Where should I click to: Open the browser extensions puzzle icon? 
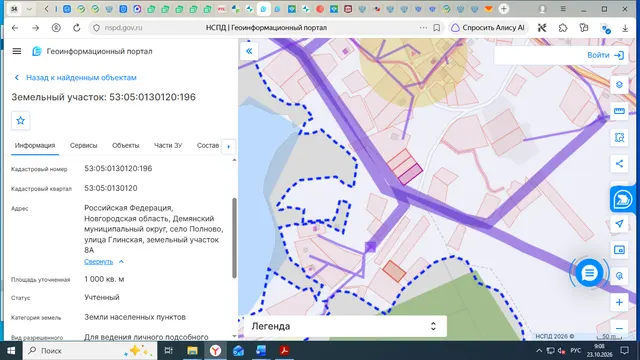563,28
